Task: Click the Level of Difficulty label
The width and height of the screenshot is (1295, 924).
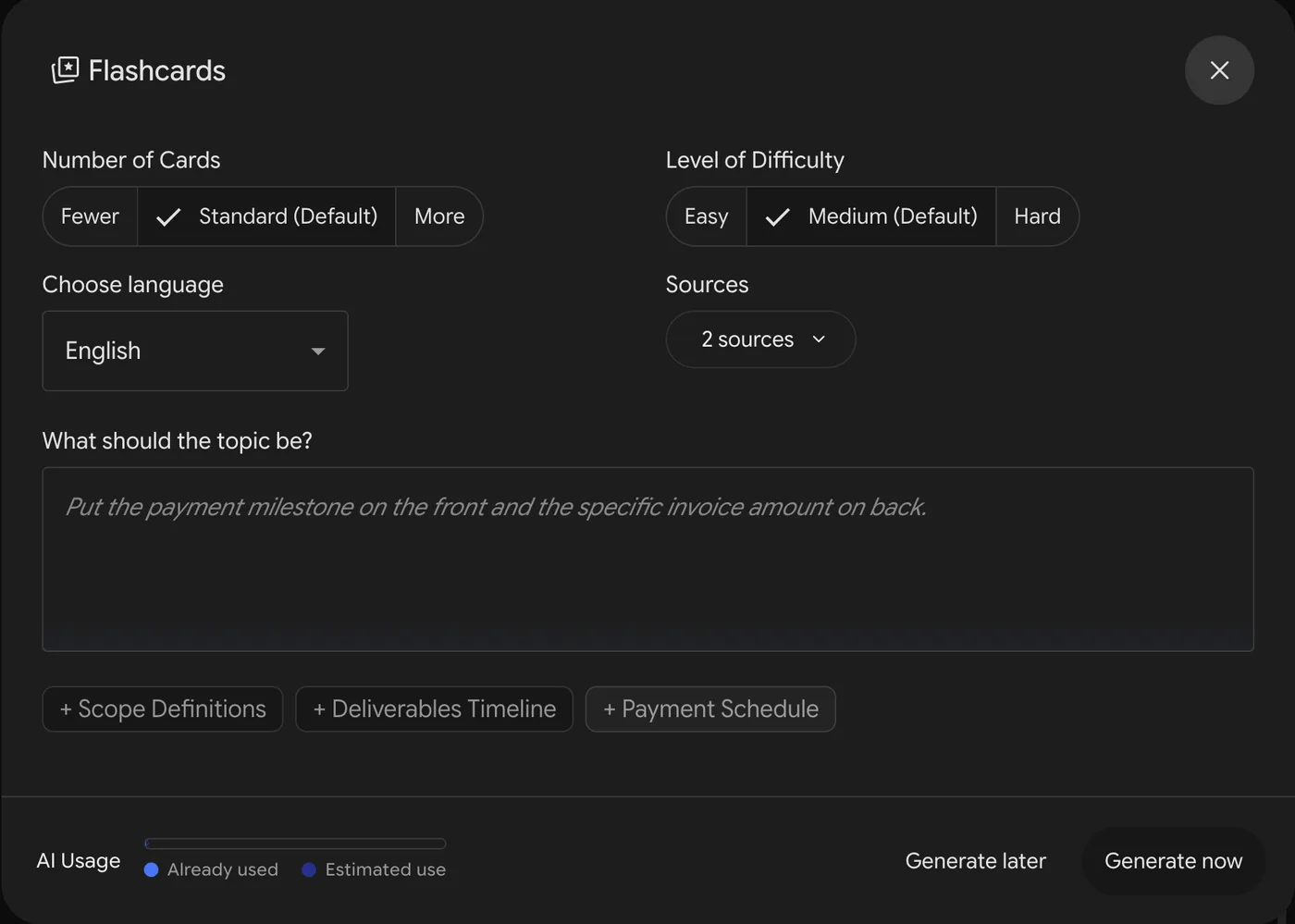Action: (x=755, y=160)
